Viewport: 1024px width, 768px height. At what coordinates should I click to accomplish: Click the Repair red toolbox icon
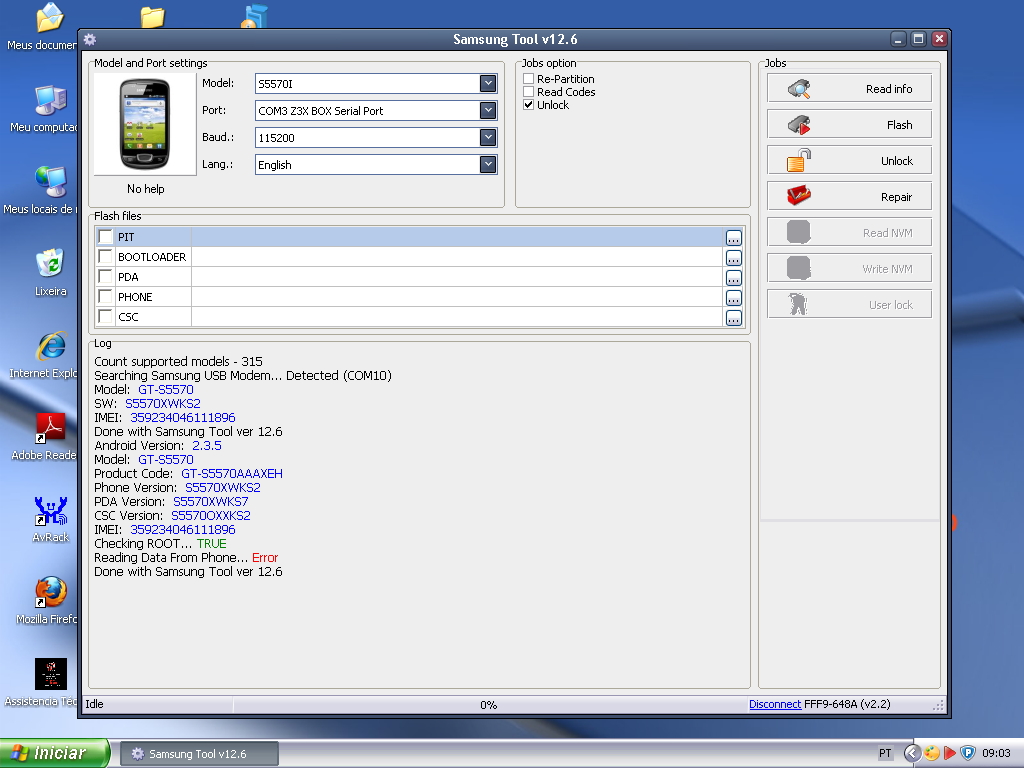point(799,196)
